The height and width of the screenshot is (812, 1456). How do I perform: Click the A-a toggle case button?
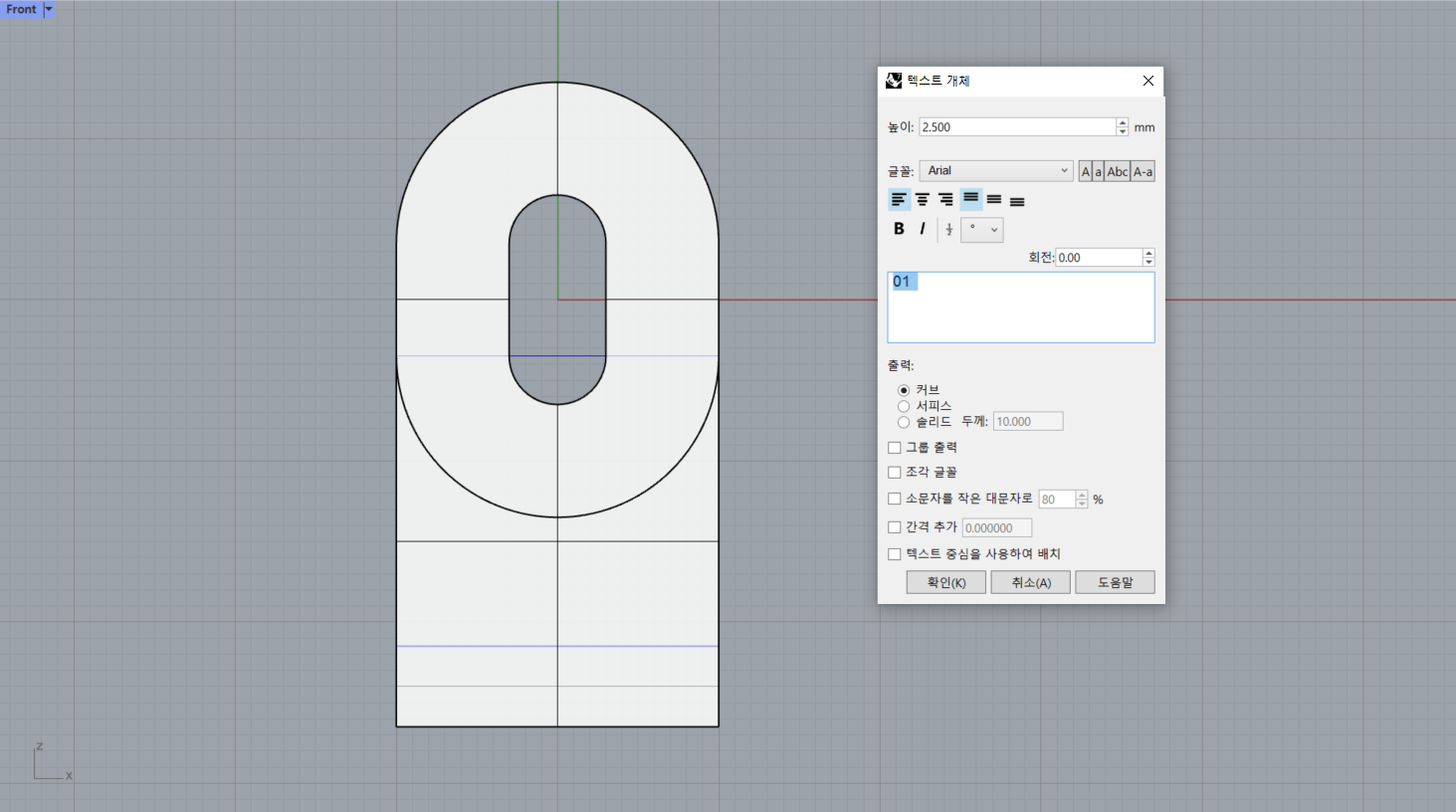pos(1143,171)
